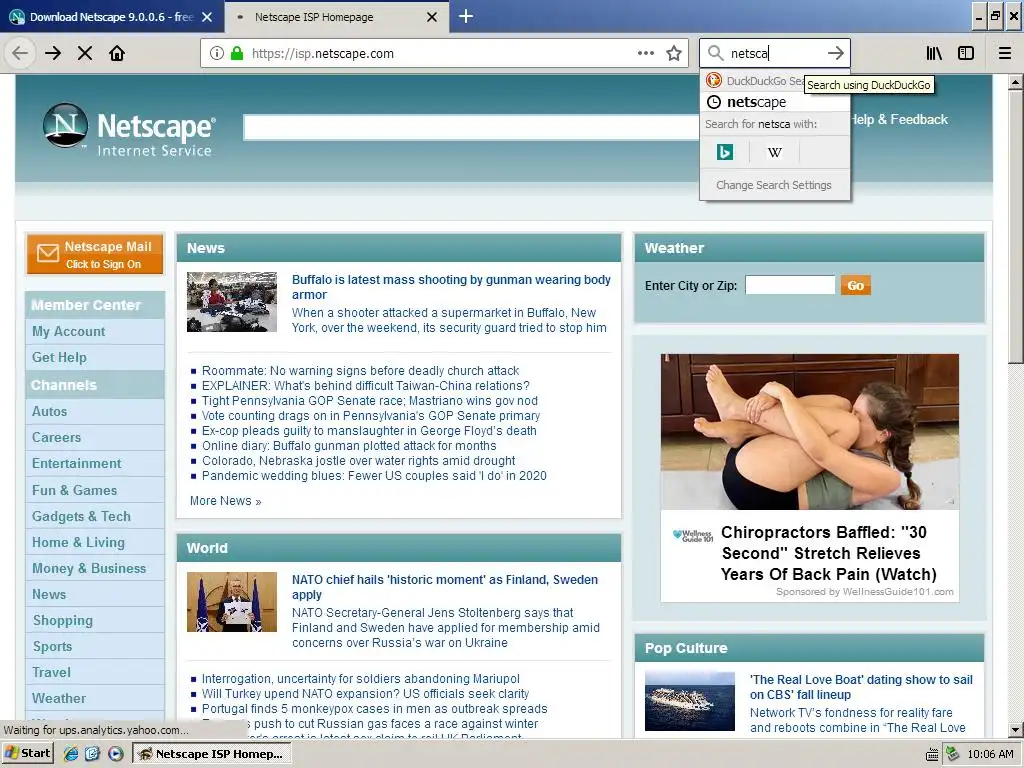Open the Shopping channel
The height and width of the screenshot is (768, 1024).
(63, 620)
